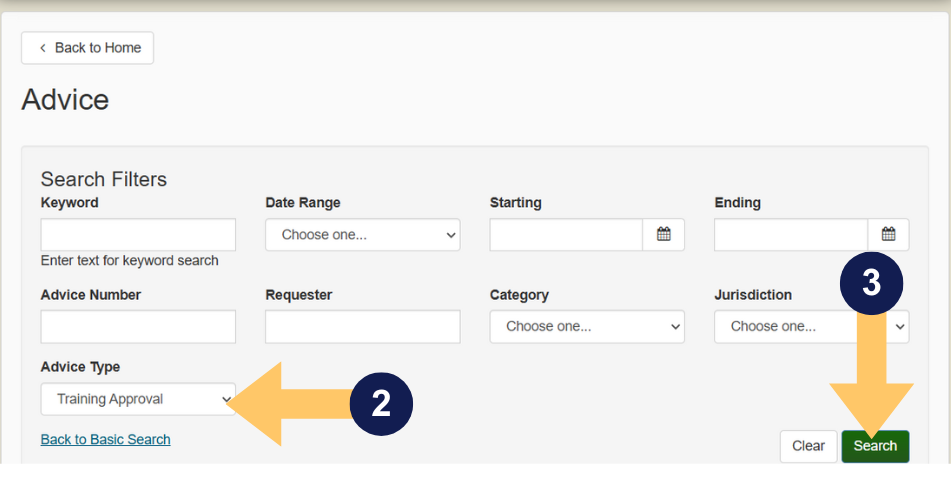Open the Category dropdown
The width and height of the screenshot is (951, 480).
click(587, 327)
